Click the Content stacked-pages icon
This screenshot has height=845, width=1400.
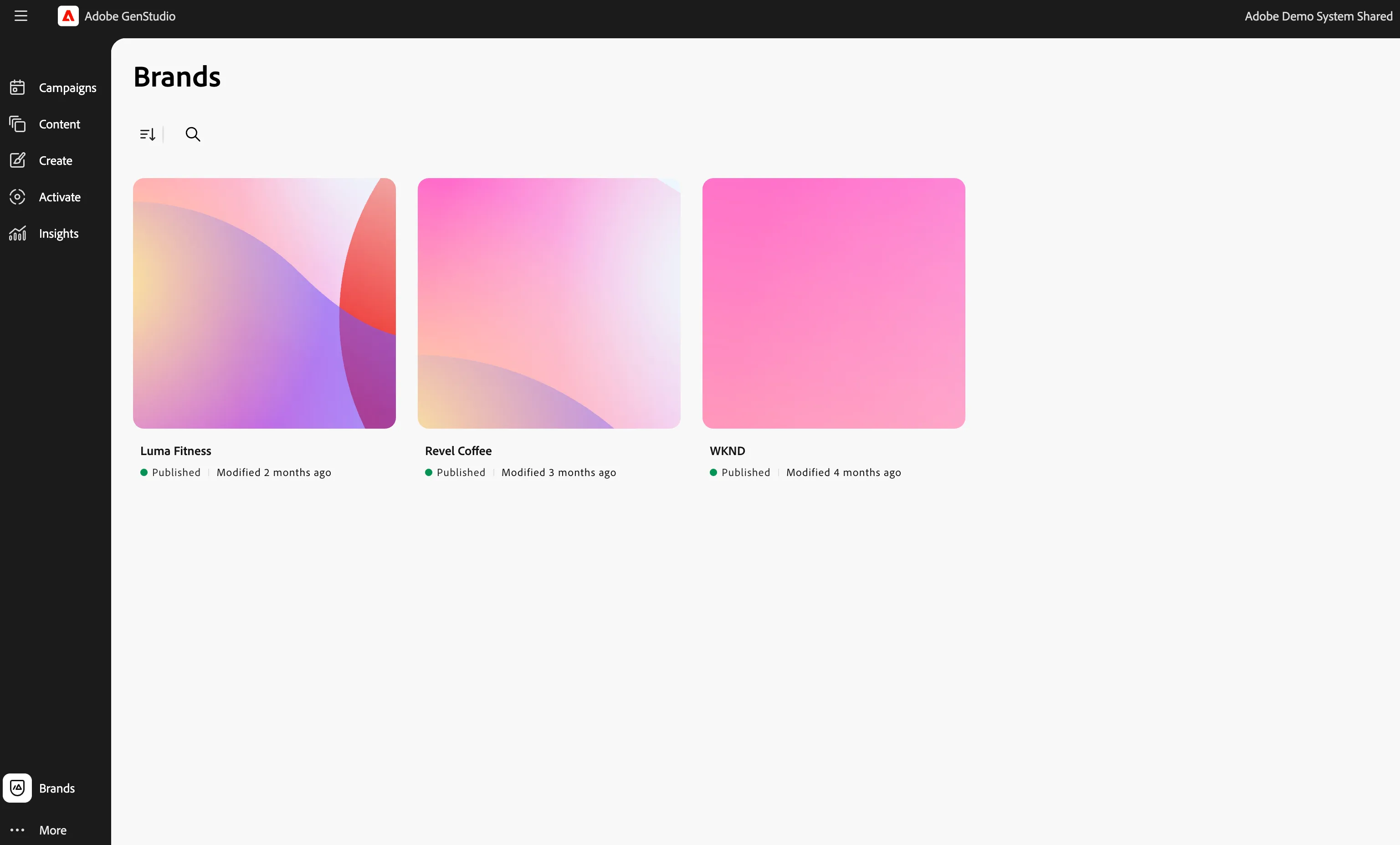pos(18,124)
